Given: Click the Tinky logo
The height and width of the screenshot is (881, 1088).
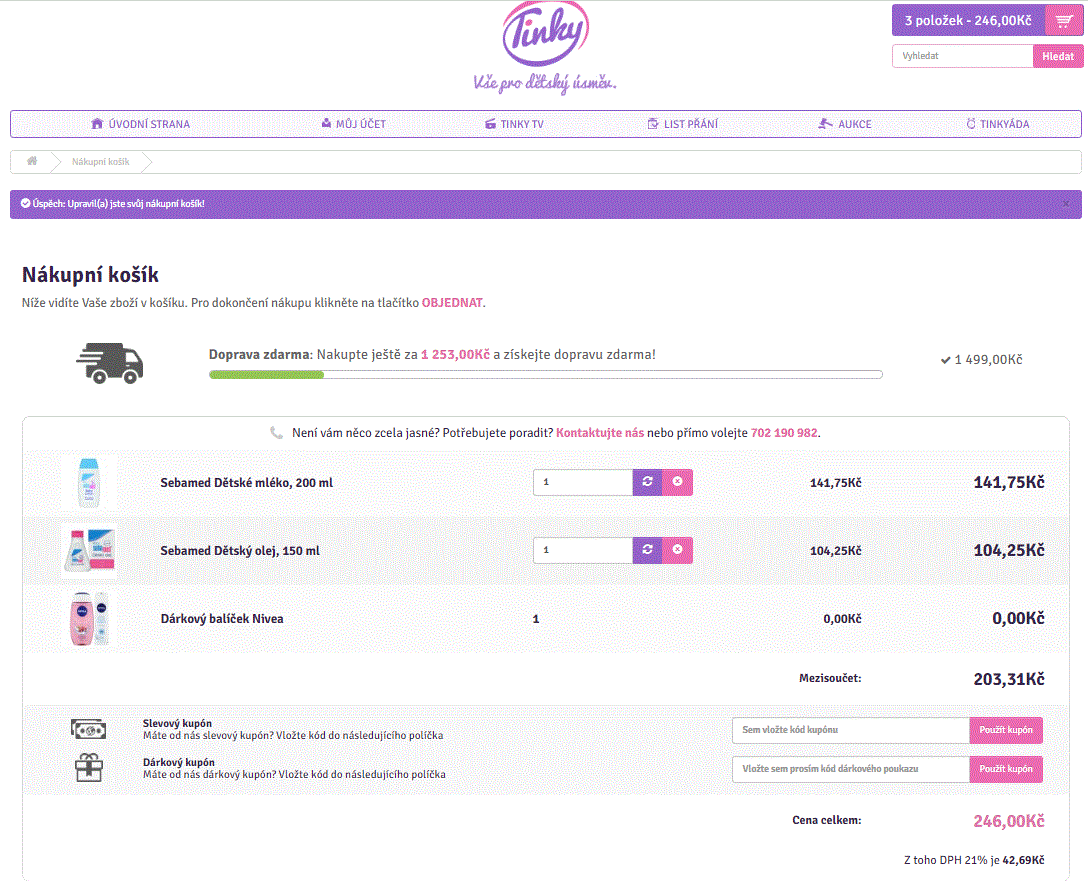Looking at the screenshot, I should (x=545, y=35).
